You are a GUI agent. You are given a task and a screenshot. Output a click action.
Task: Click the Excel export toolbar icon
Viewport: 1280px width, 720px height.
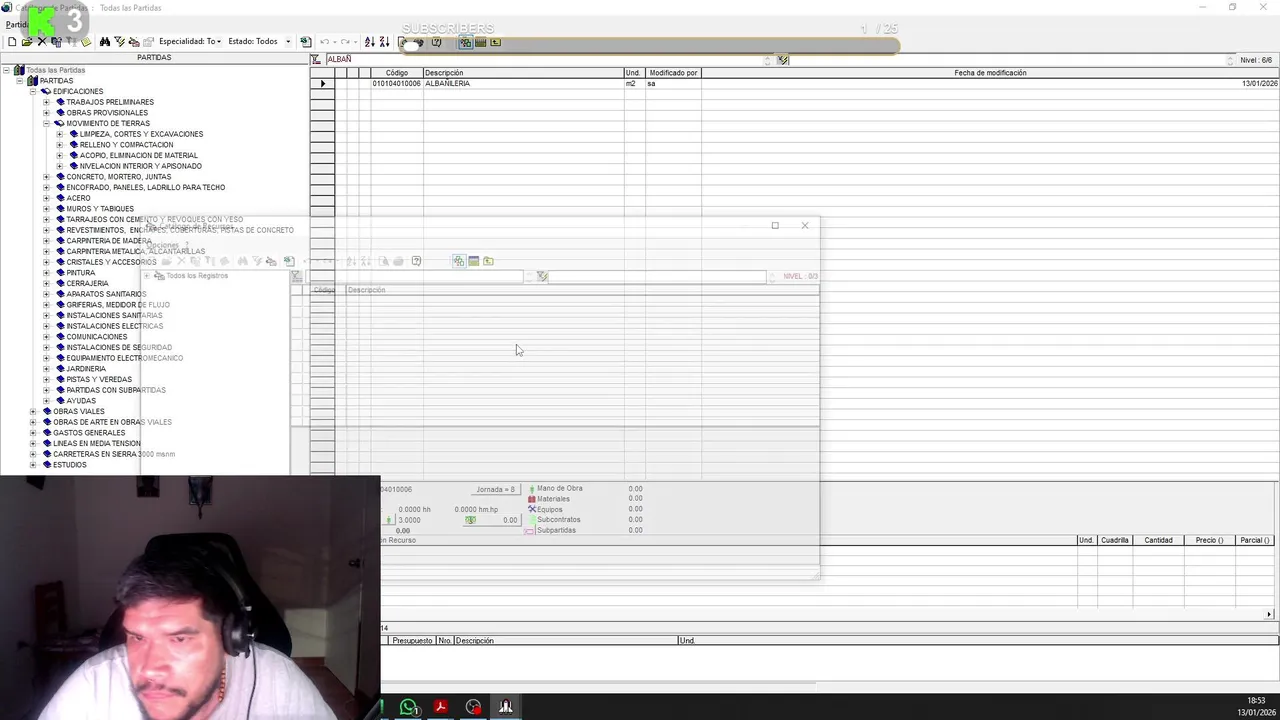pos(306,42)
